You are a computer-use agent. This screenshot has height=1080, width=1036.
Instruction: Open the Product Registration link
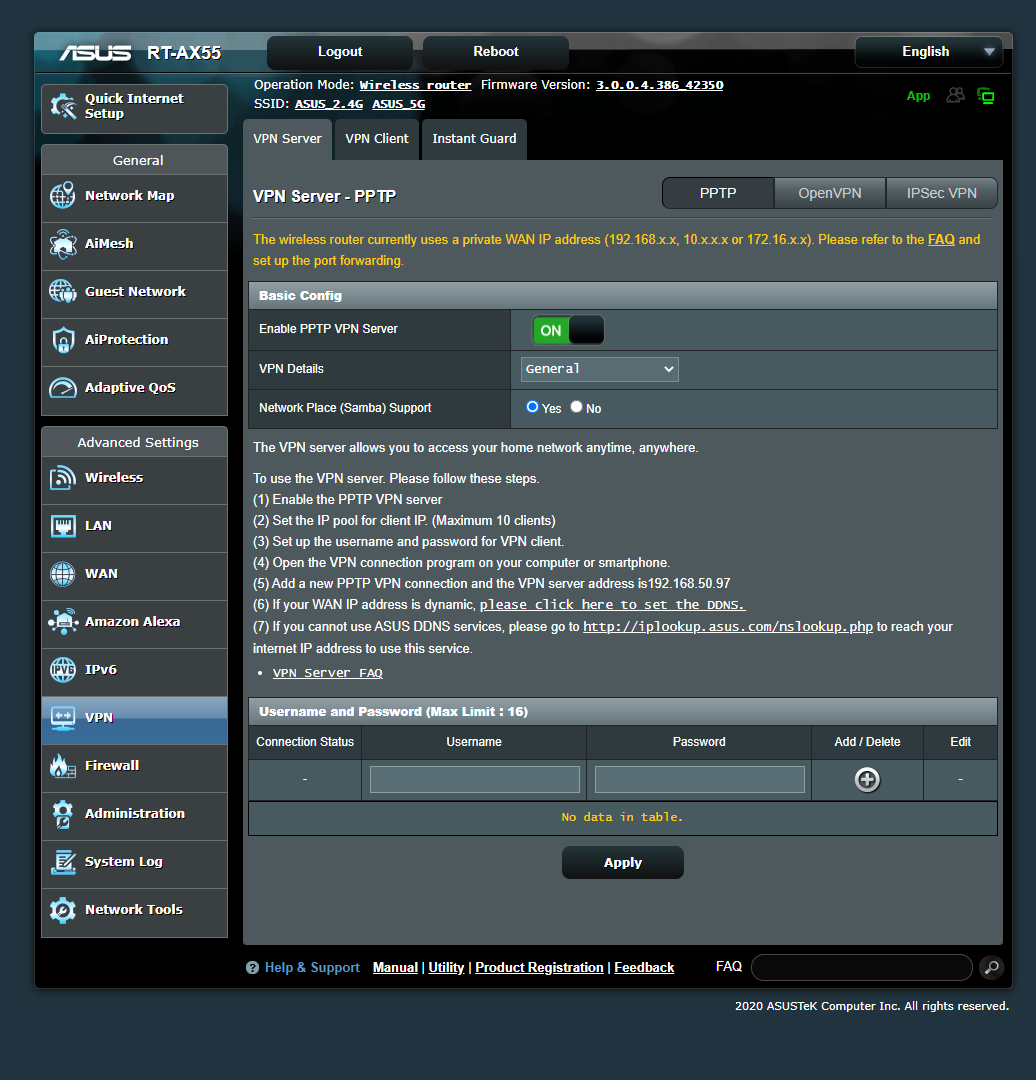539,968
